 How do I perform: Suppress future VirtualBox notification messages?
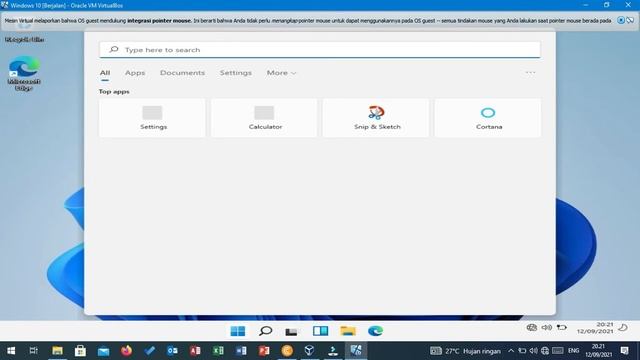tap(630, 20)
